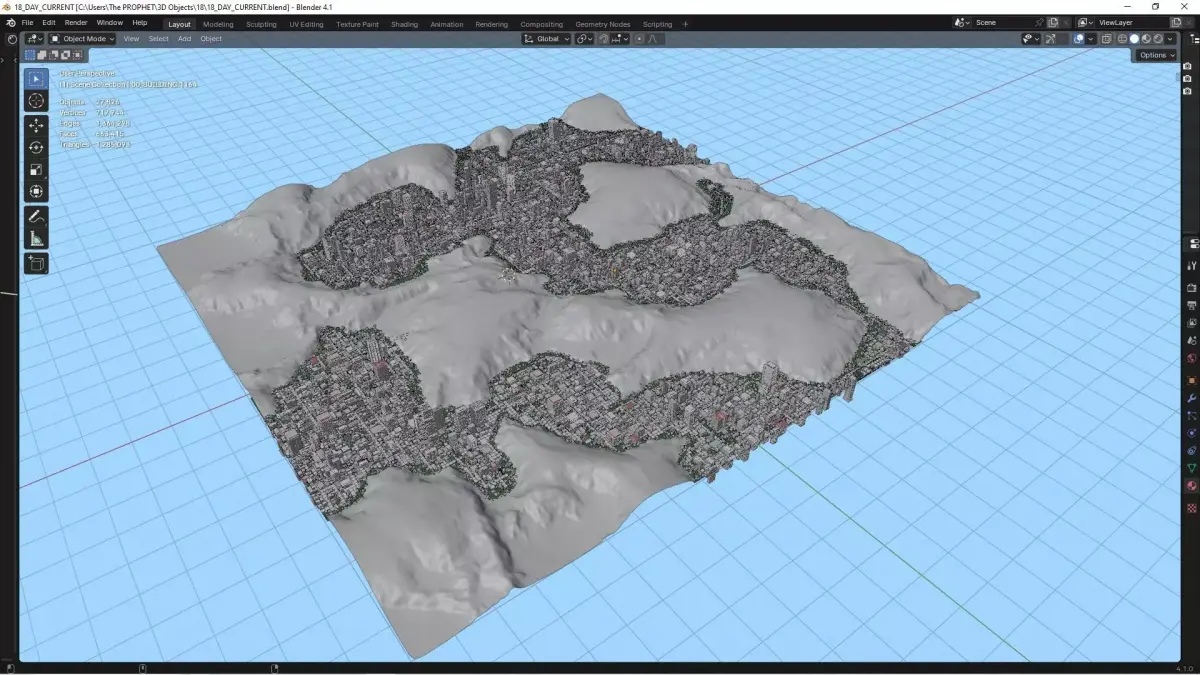Select the Add Cube tool
Image resolution: width=1200 pixels, height=675 pixels.
[36, 263]
